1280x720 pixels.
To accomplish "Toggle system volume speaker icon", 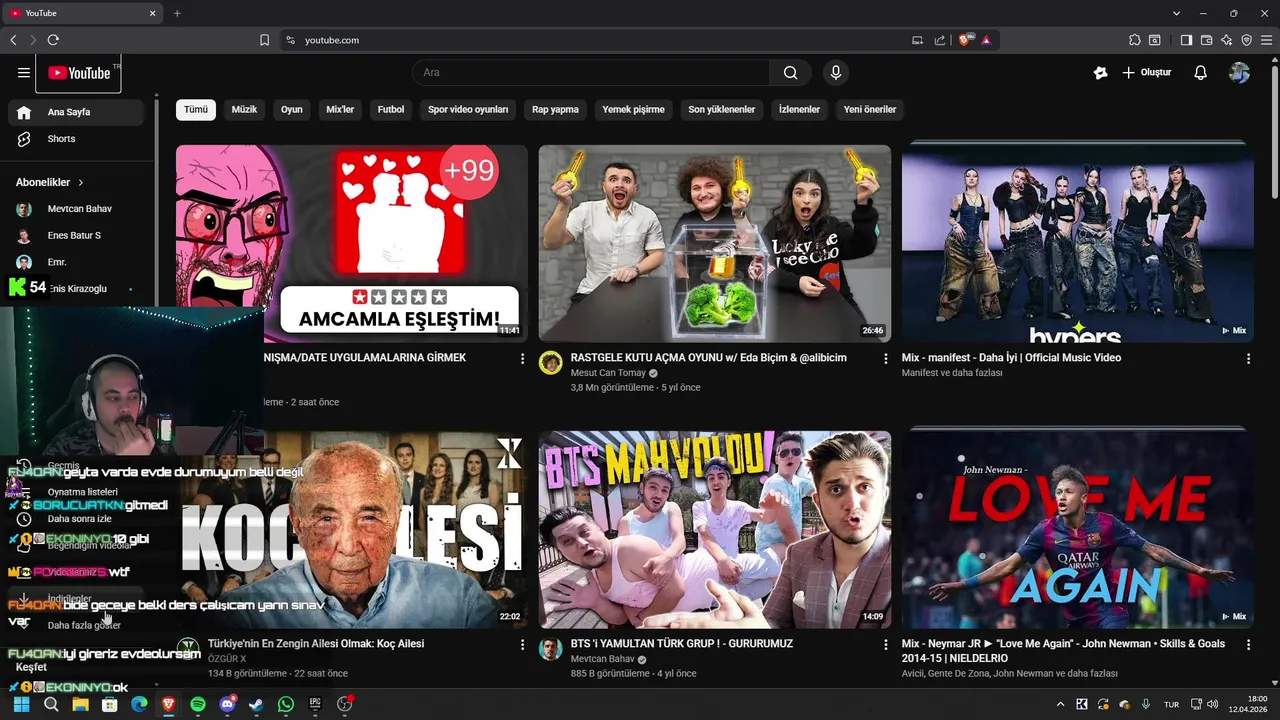I will (1212, 705).
